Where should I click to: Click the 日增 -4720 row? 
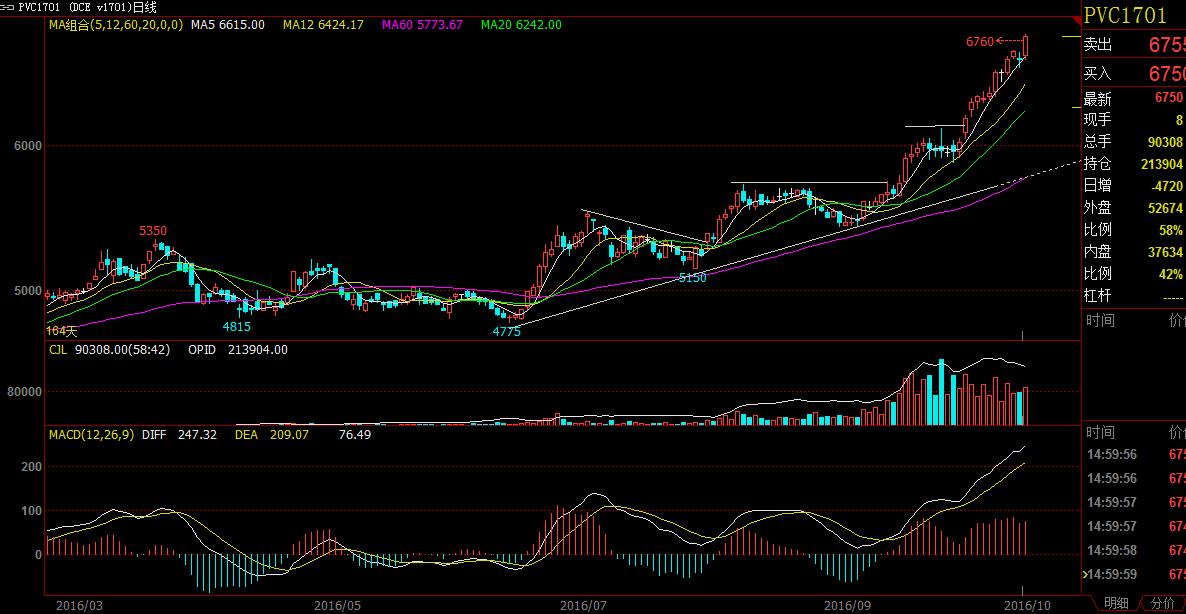pos(1134,186)
